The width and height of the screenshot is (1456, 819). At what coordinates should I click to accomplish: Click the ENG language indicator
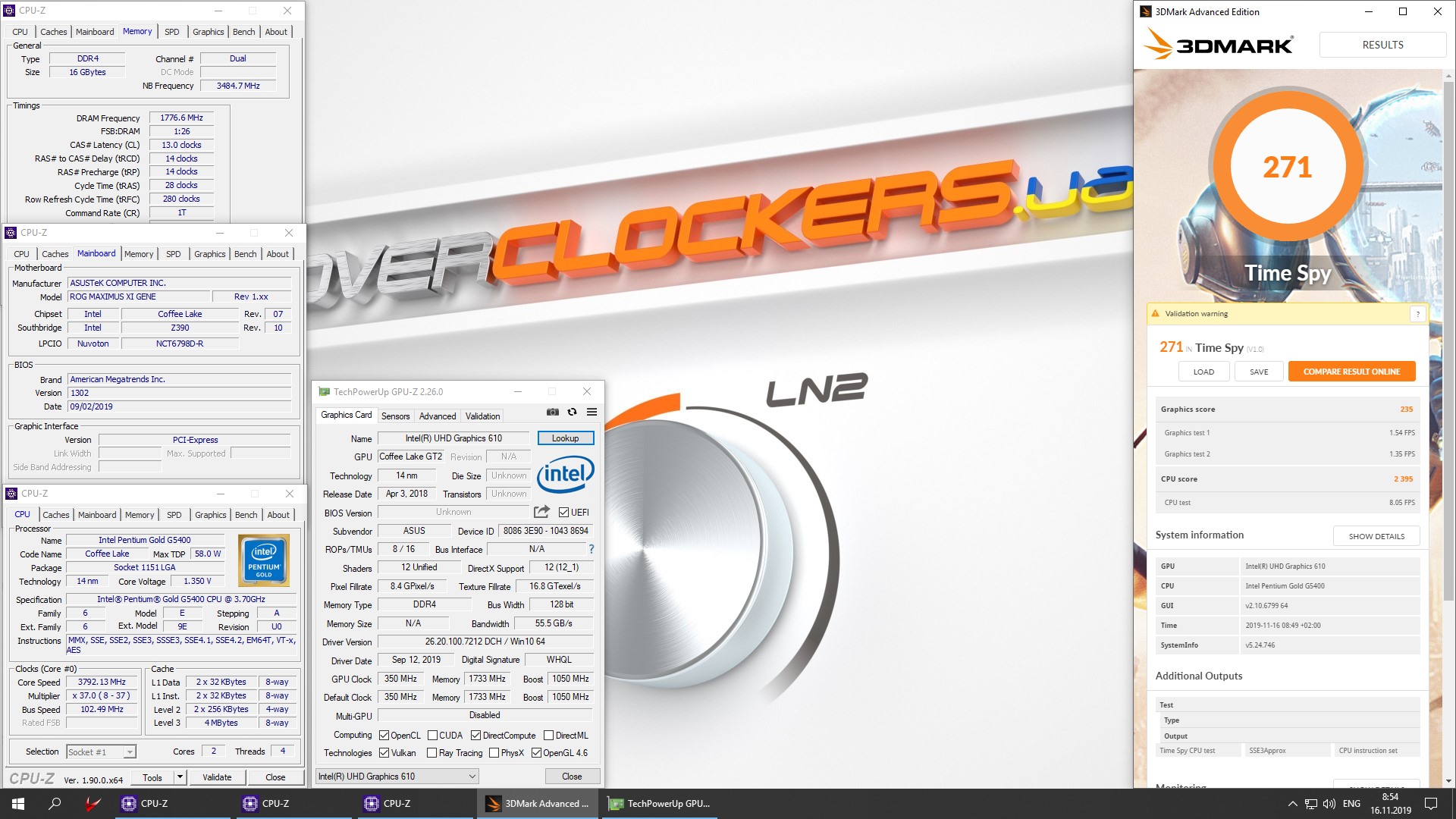1351,804
